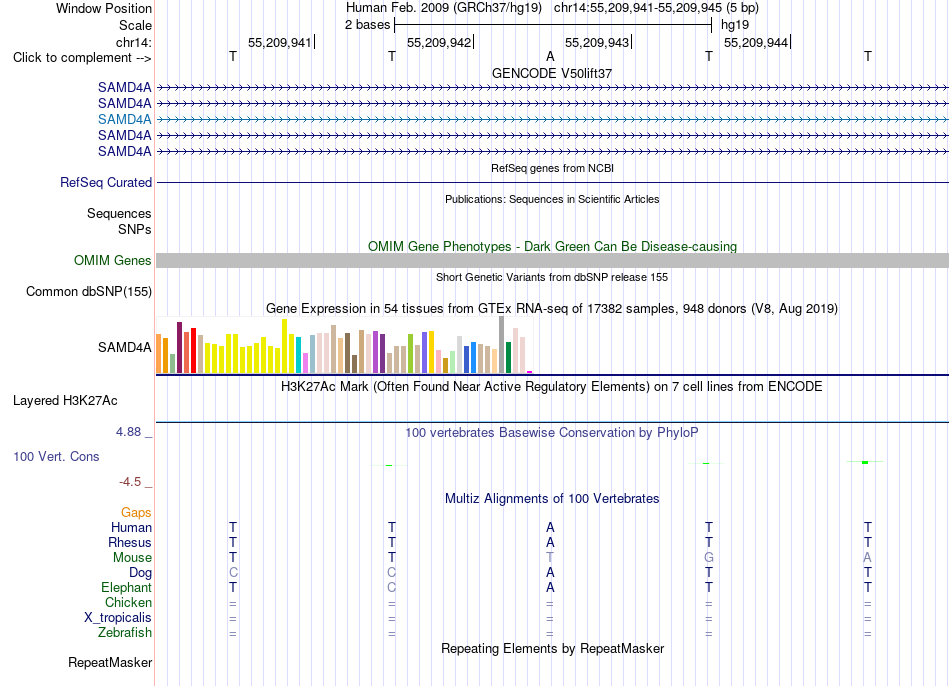Click the -4.5 PhyloP lower limit value
Screen dimensions: 950x686
click(130, 482)
